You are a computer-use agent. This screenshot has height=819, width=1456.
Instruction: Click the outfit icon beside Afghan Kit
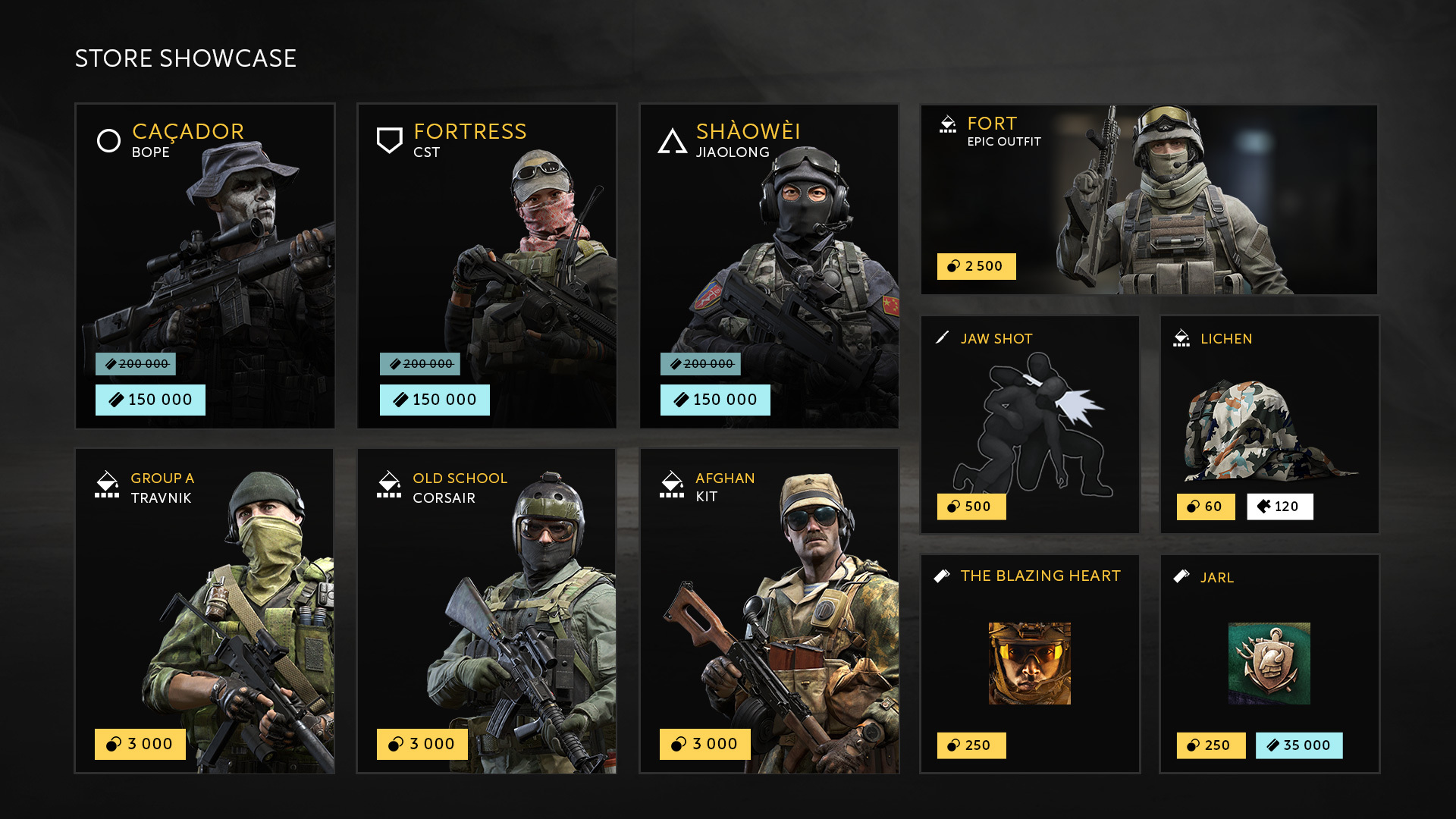[672, 485]
